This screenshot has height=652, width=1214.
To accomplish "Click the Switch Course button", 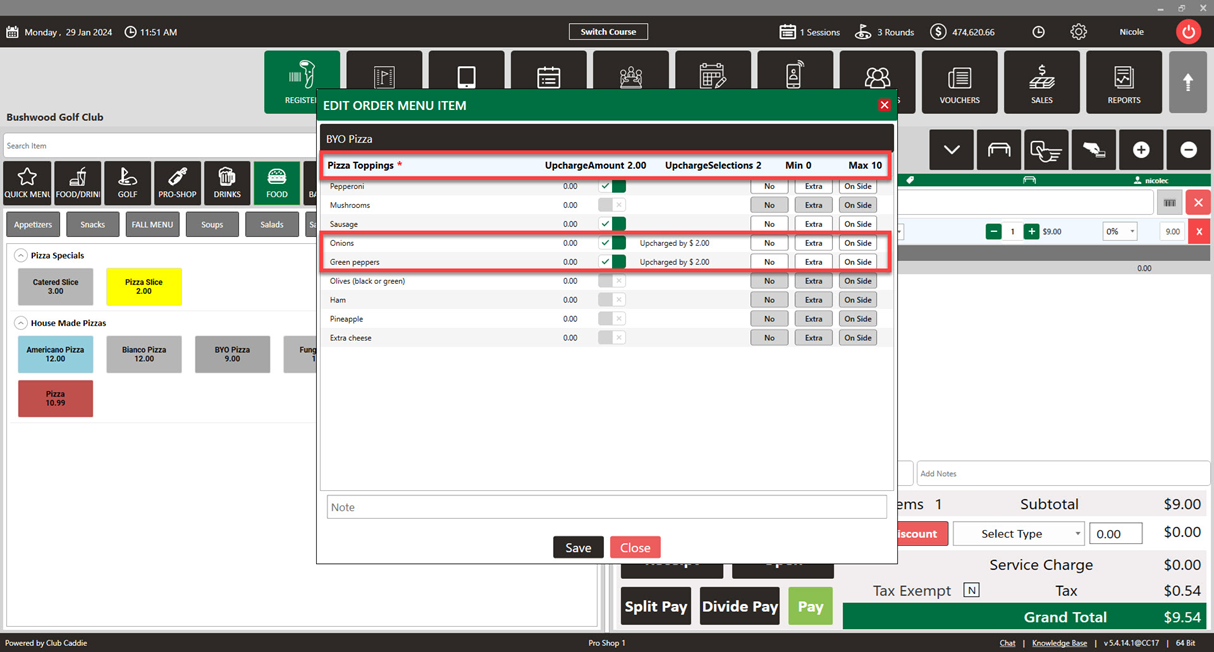I will pyautogui.click(x=608, y=32).
